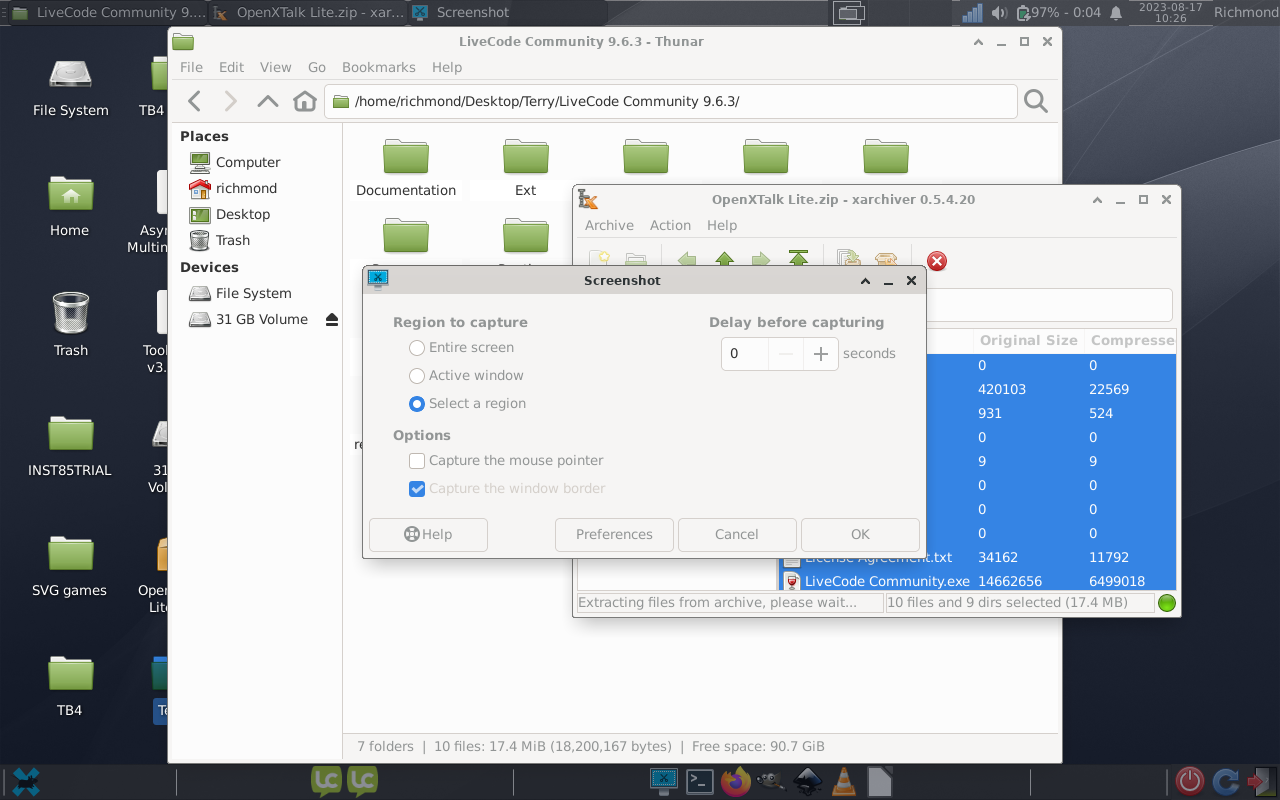Select LiveCode Community.exe row in xarchiver
This screenshot has height=800, width=1280.
click(x=977, y=581)
